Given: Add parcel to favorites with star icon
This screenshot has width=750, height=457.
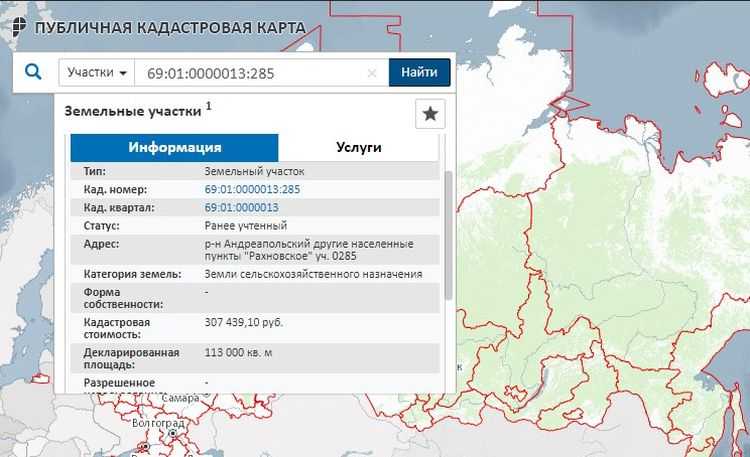Looking at the screenshot, I should pos(430,115).
